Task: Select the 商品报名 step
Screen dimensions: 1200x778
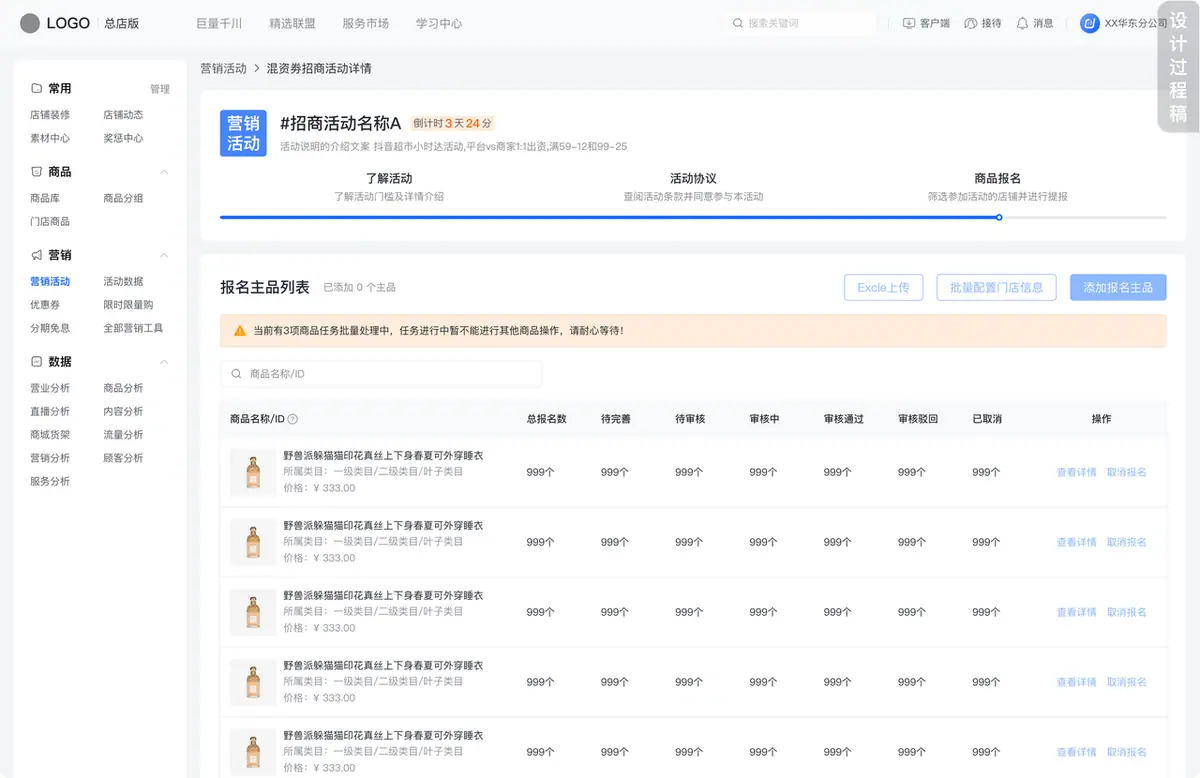Action: pos(997,178)
